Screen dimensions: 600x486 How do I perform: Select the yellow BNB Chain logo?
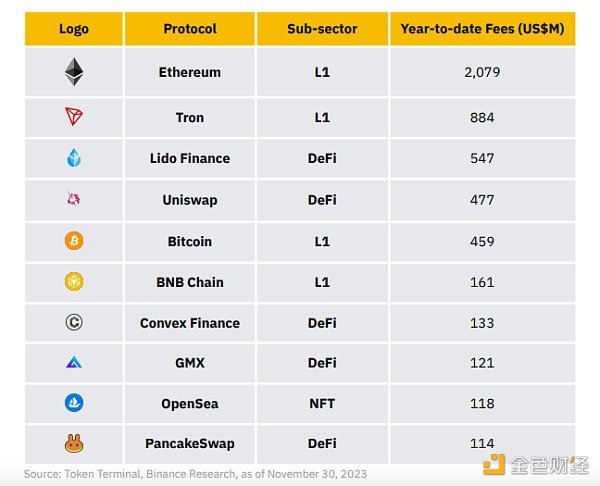pyautogui.click(x=74, y=282)
